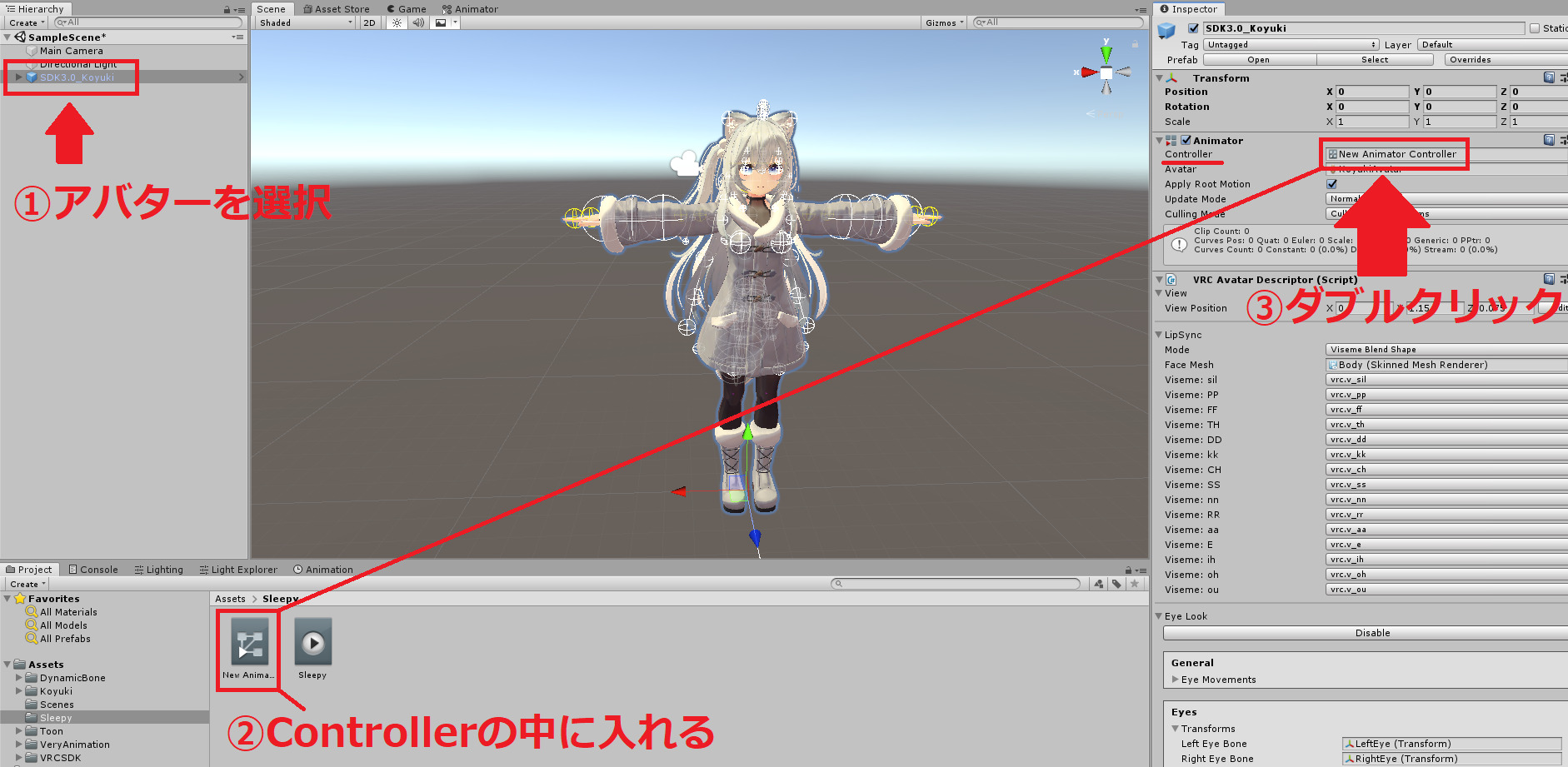Mute scene audio with the speaker icon
The height and width of the screenshot is (767, 1568).
click(x=417, y=22)
